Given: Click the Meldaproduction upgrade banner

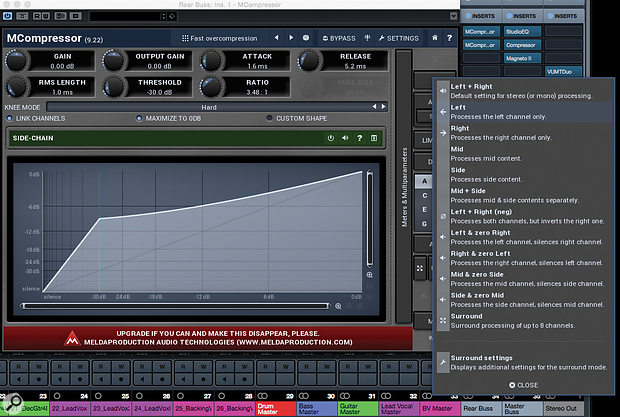Looking at the screenshot, I should click(208, 338).
